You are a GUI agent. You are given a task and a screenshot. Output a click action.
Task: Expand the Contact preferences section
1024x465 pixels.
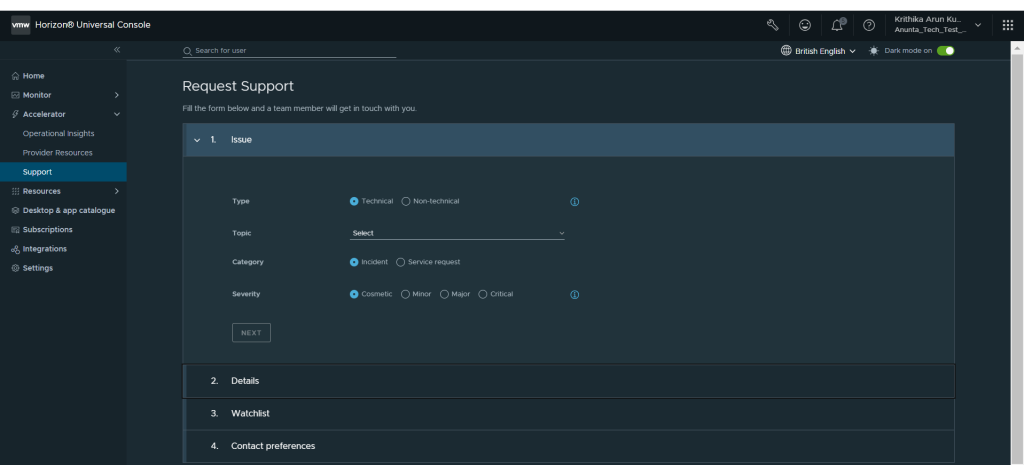coord(272,446)
